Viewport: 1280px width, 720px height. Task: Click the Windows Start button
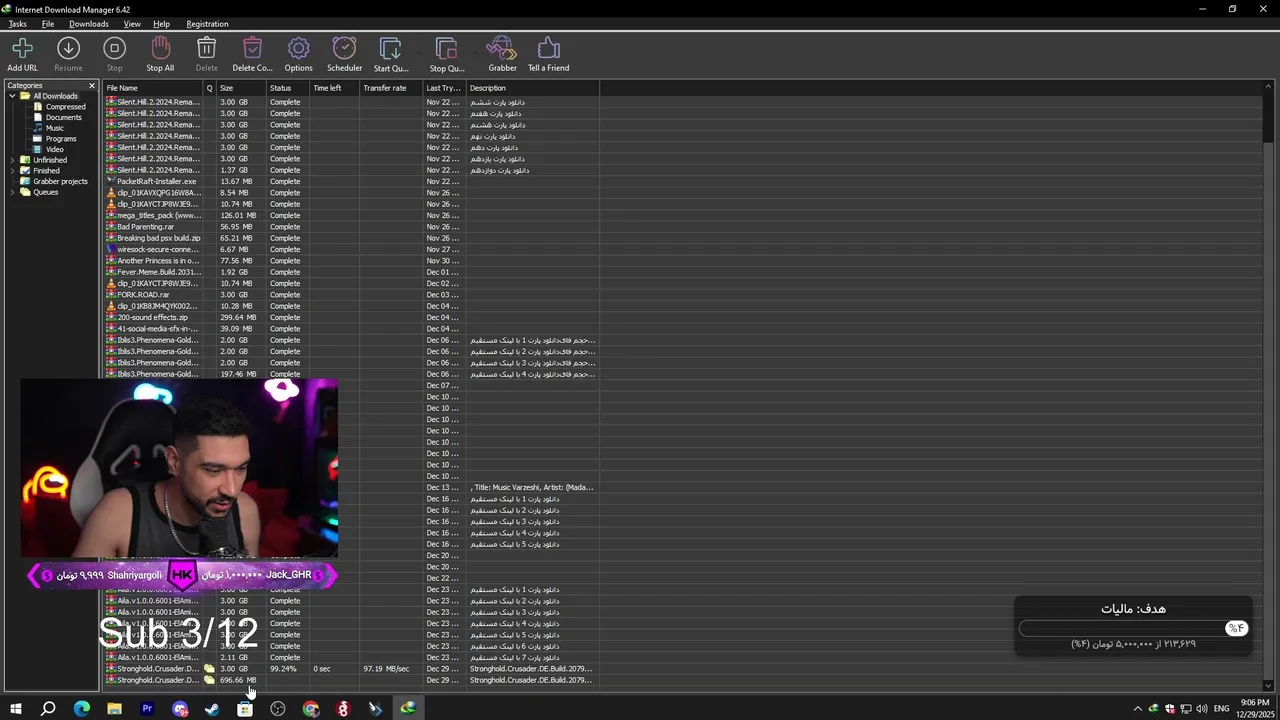pyautogui.click(x=15, y=709)
